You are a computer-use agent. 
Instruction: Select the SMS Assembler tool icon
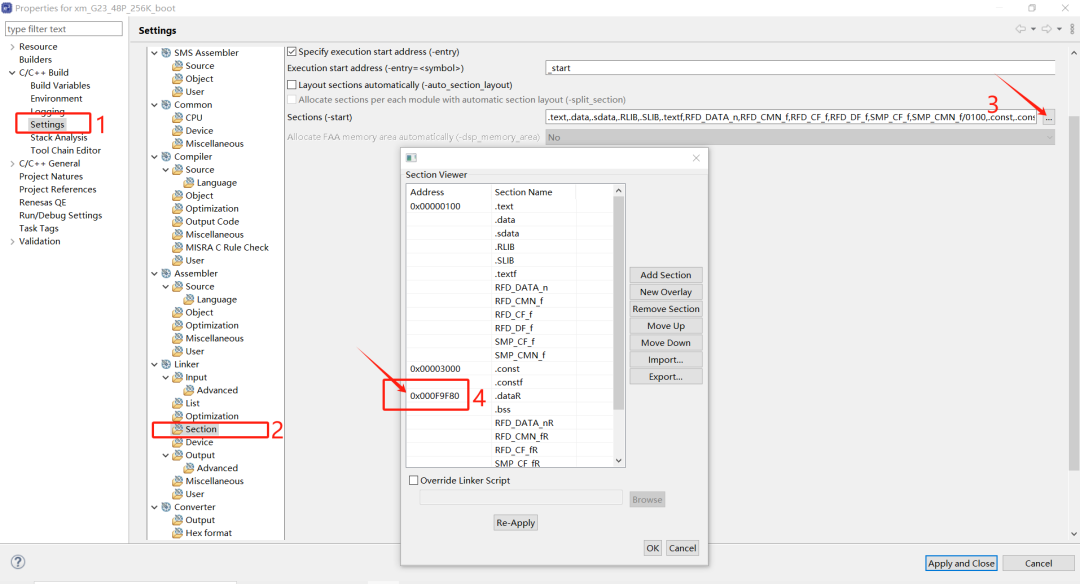pyautogui.click(x=166, y=52)
